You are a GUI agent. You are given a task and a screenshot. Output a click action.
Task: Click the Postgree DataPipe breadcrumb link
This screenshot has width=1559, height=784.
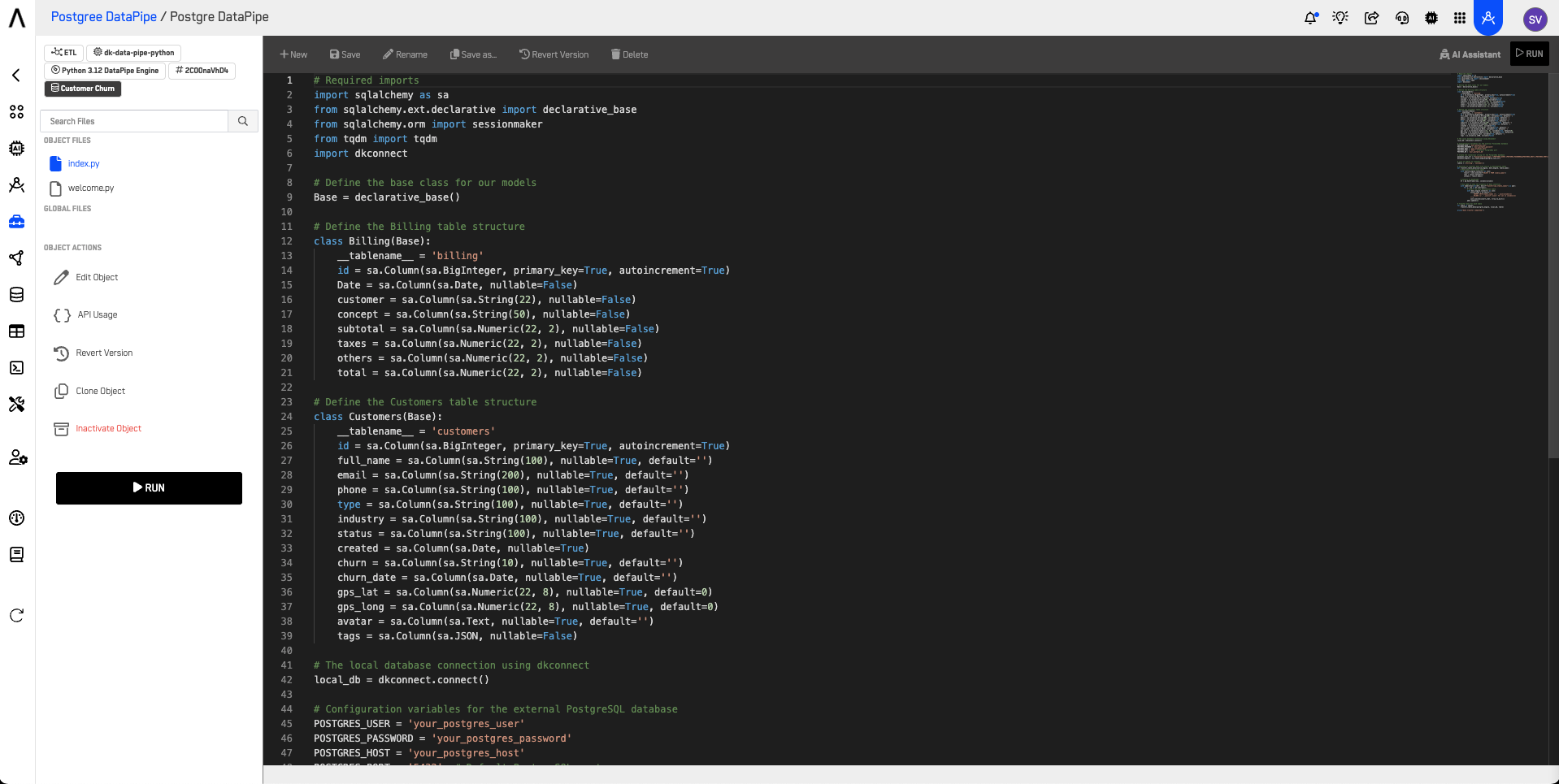pos(104,17)
